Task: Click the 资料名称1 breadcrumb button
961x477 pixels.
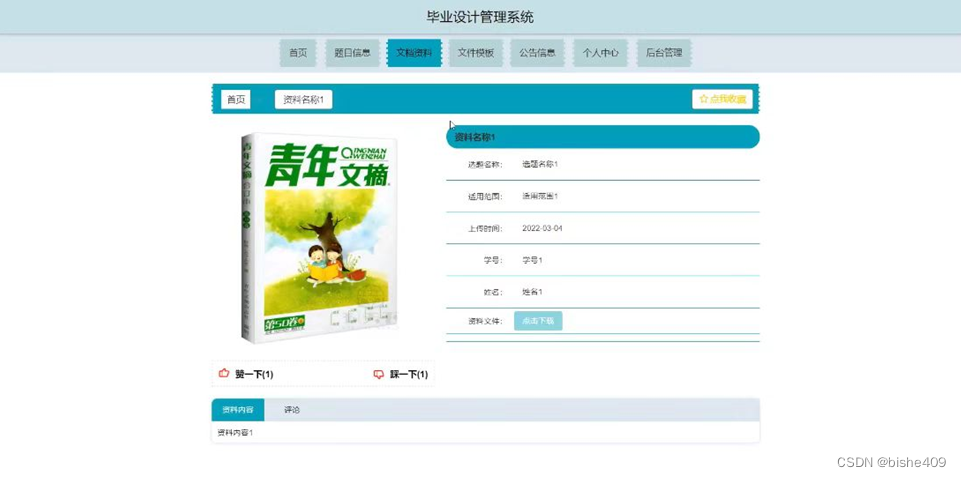Action: pos(303,99)
